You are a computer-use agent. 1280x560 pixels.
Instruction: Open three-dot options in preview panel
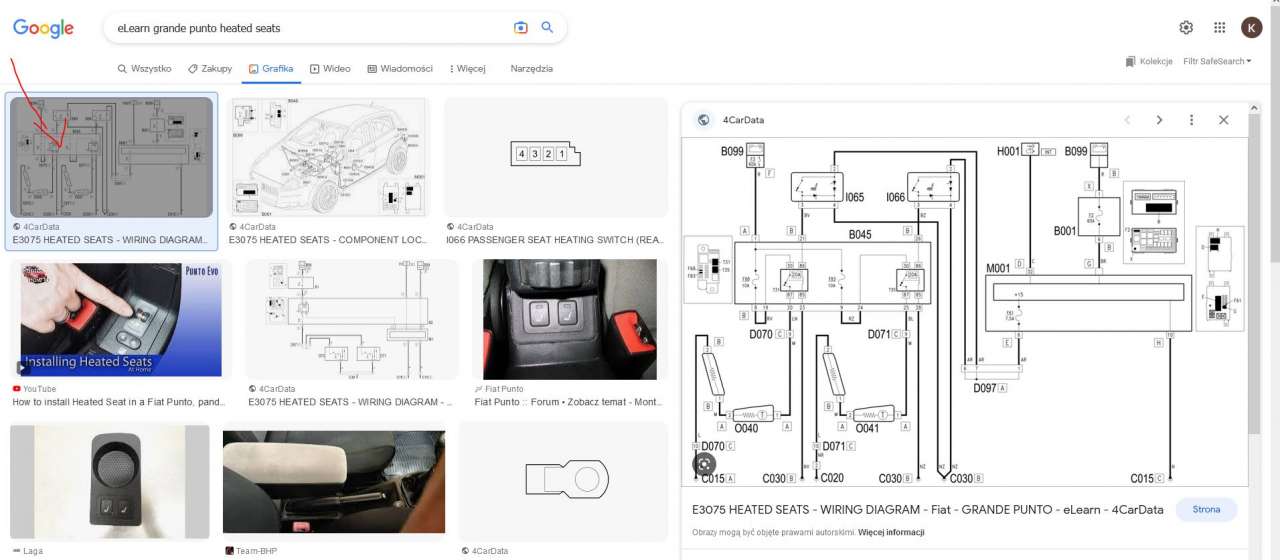tap(1191, 120)
